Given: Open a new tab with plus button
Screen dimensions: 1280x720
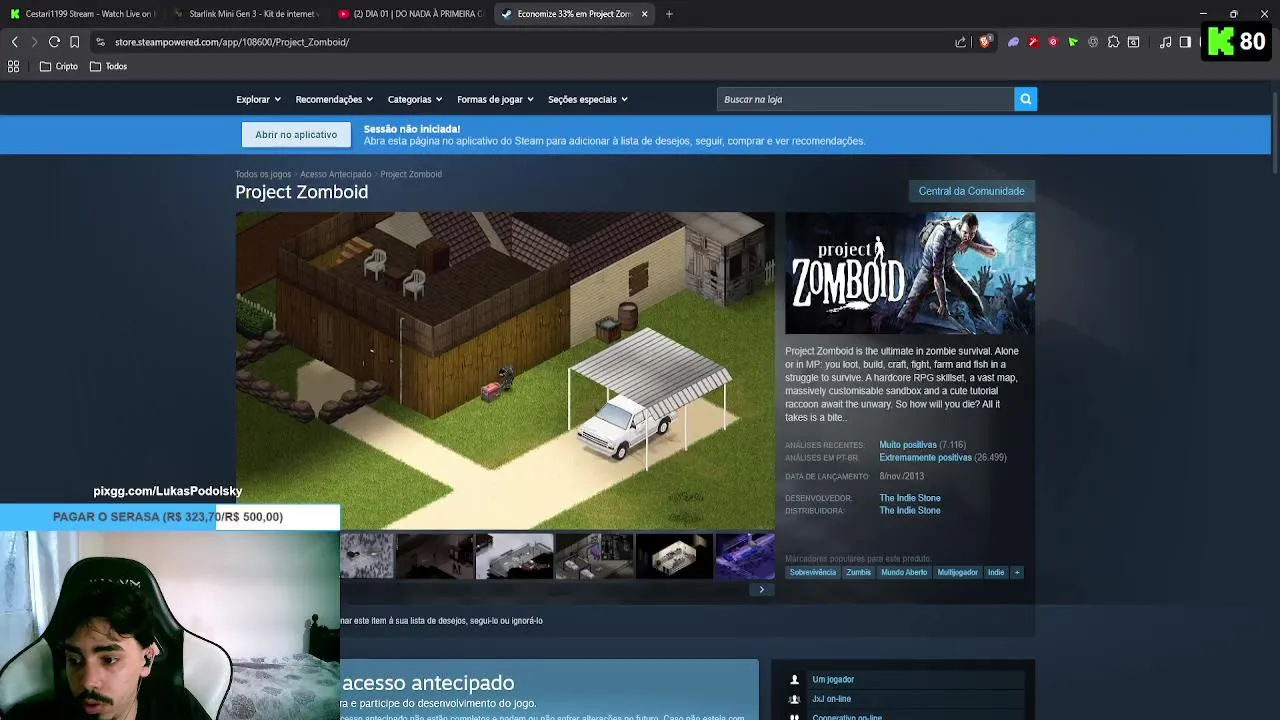Looking at the screenshot, I should (669, 14).
